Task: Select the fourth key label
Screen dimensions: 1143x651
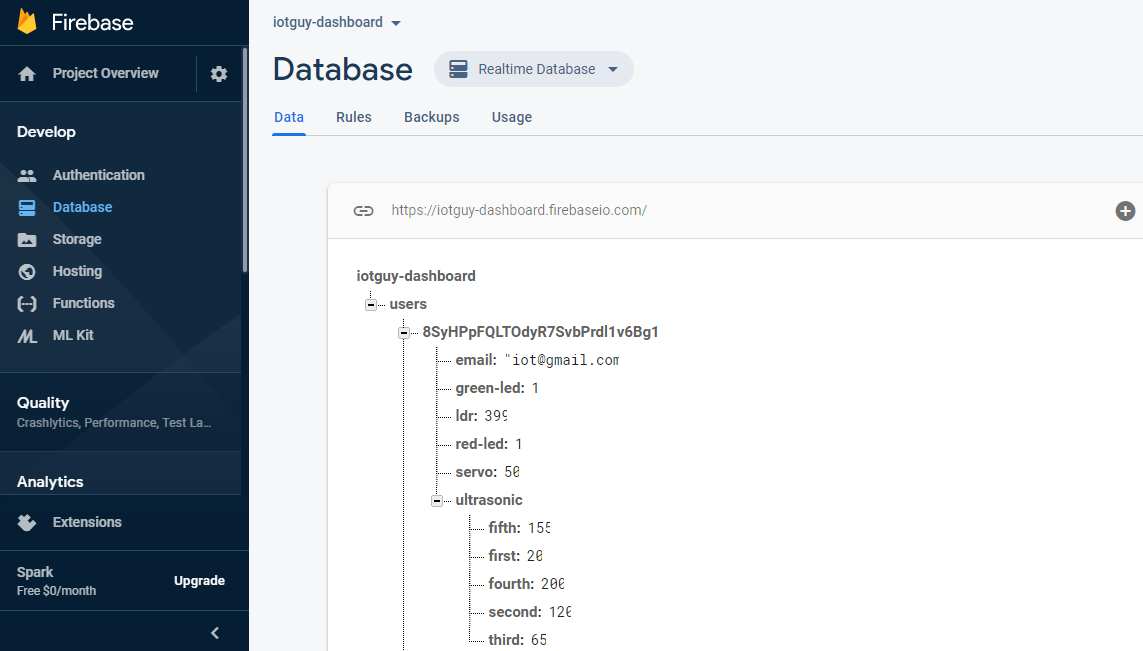Action: pyautogui.click(x=511, y=585)
